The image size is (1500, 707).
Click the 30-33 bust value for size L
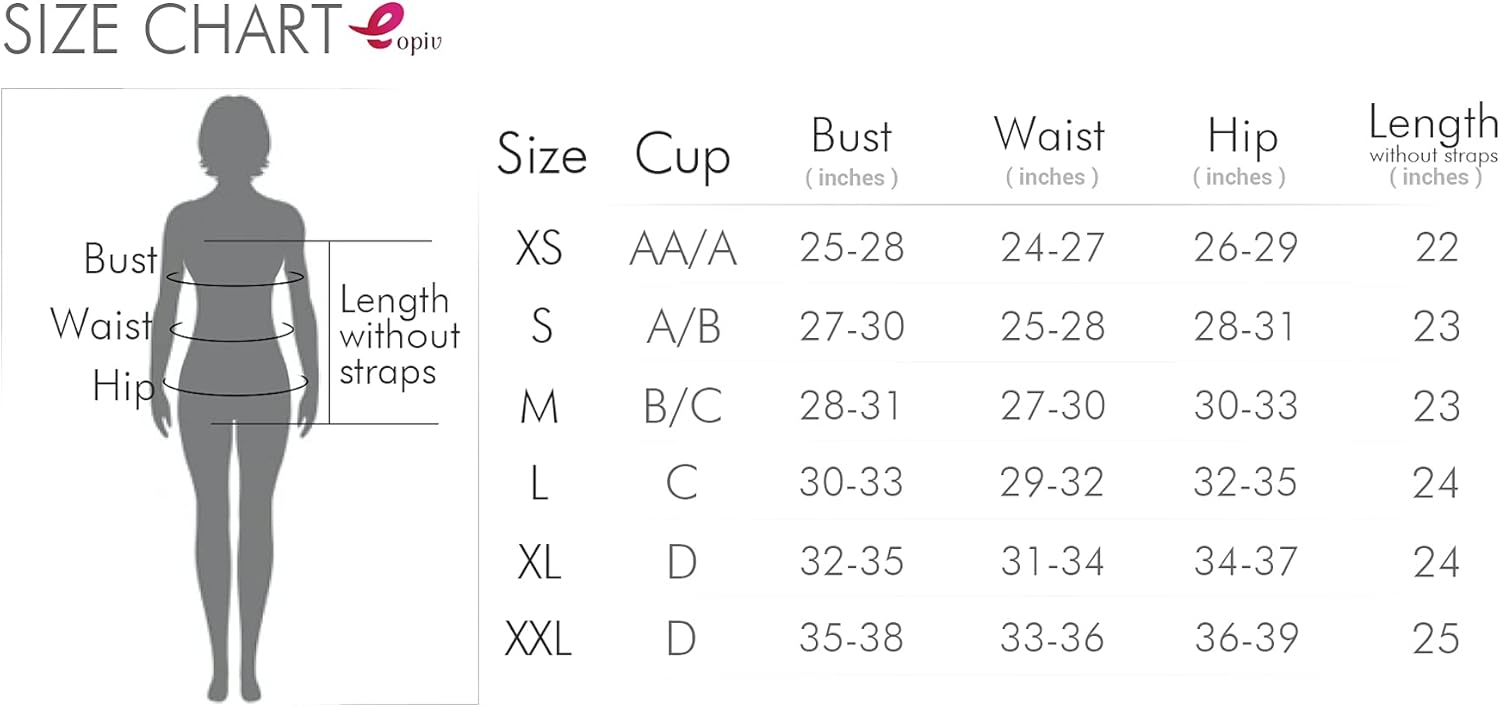click(x=851, y=483)
